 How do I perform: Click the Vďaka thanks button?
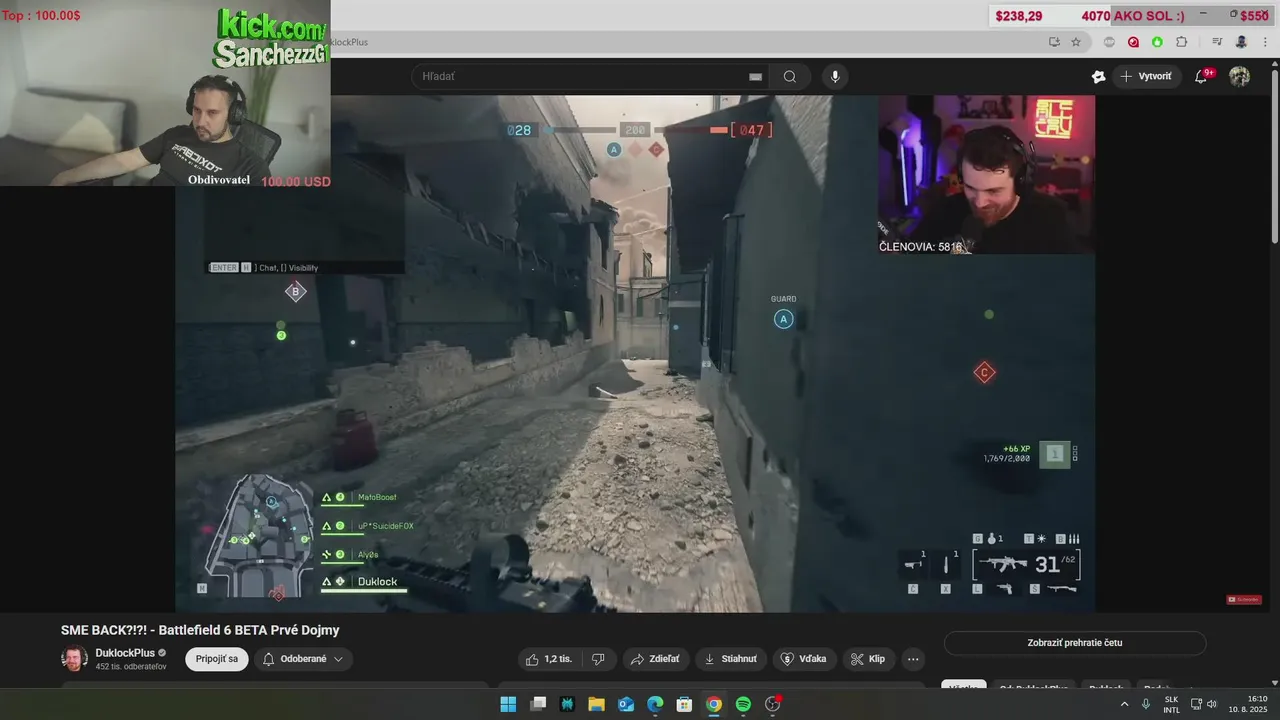click(805, 659)
